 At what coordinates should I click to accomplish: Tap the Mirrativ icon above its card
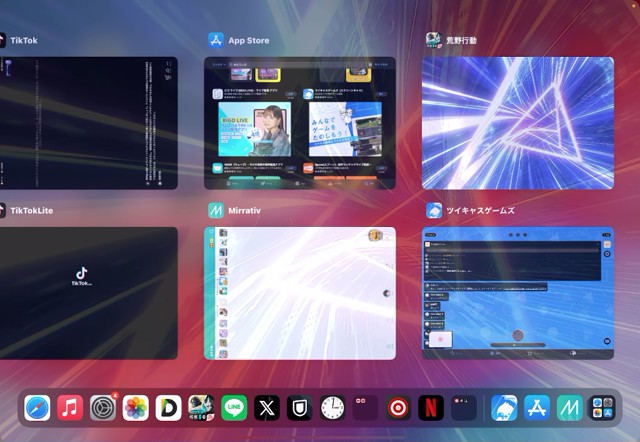(x=216, y=211)
